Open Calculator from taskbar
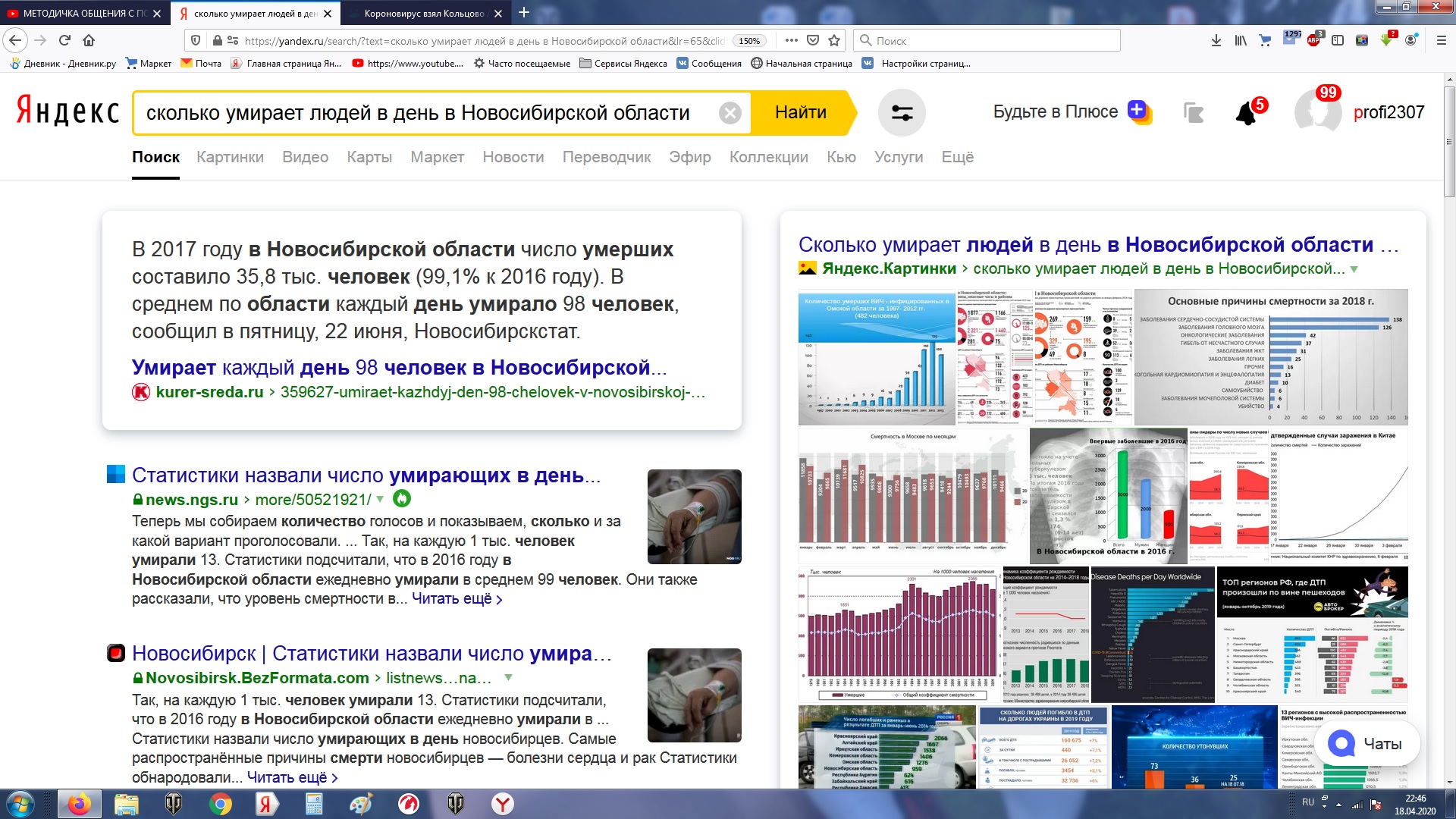1456x819 pixels. (x=314, y=804)
